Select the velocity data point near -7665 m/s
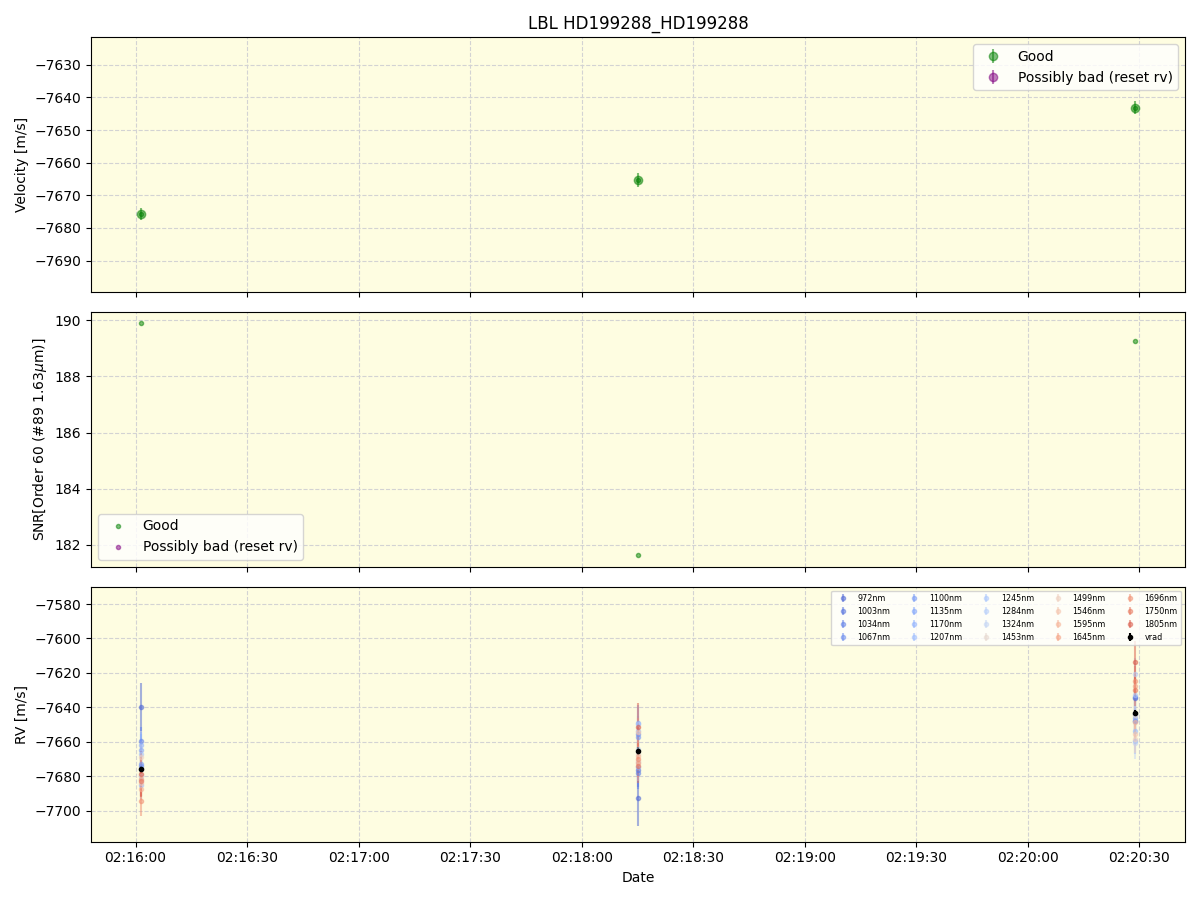Screen dimensions: 1200x900 coord(638,181)
